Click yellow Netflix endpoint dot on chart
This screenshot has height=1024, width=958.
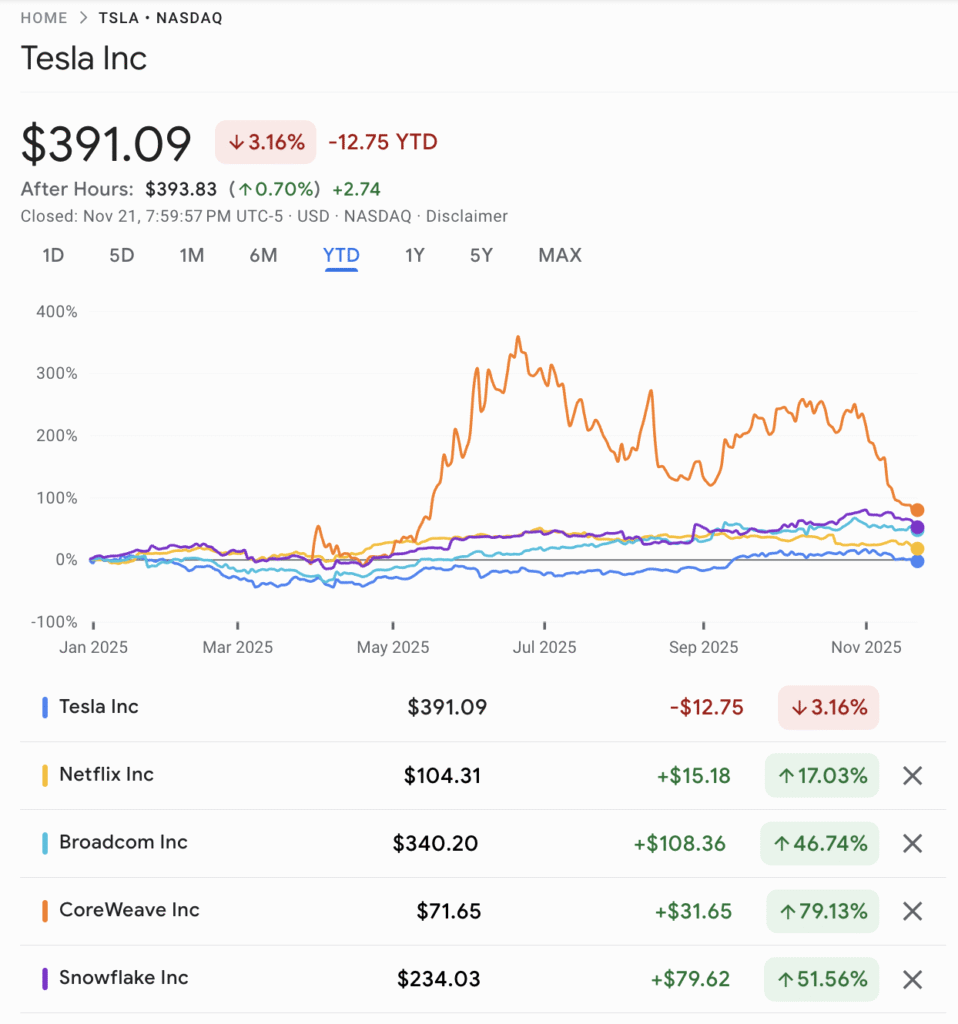[x=917, y=549]
